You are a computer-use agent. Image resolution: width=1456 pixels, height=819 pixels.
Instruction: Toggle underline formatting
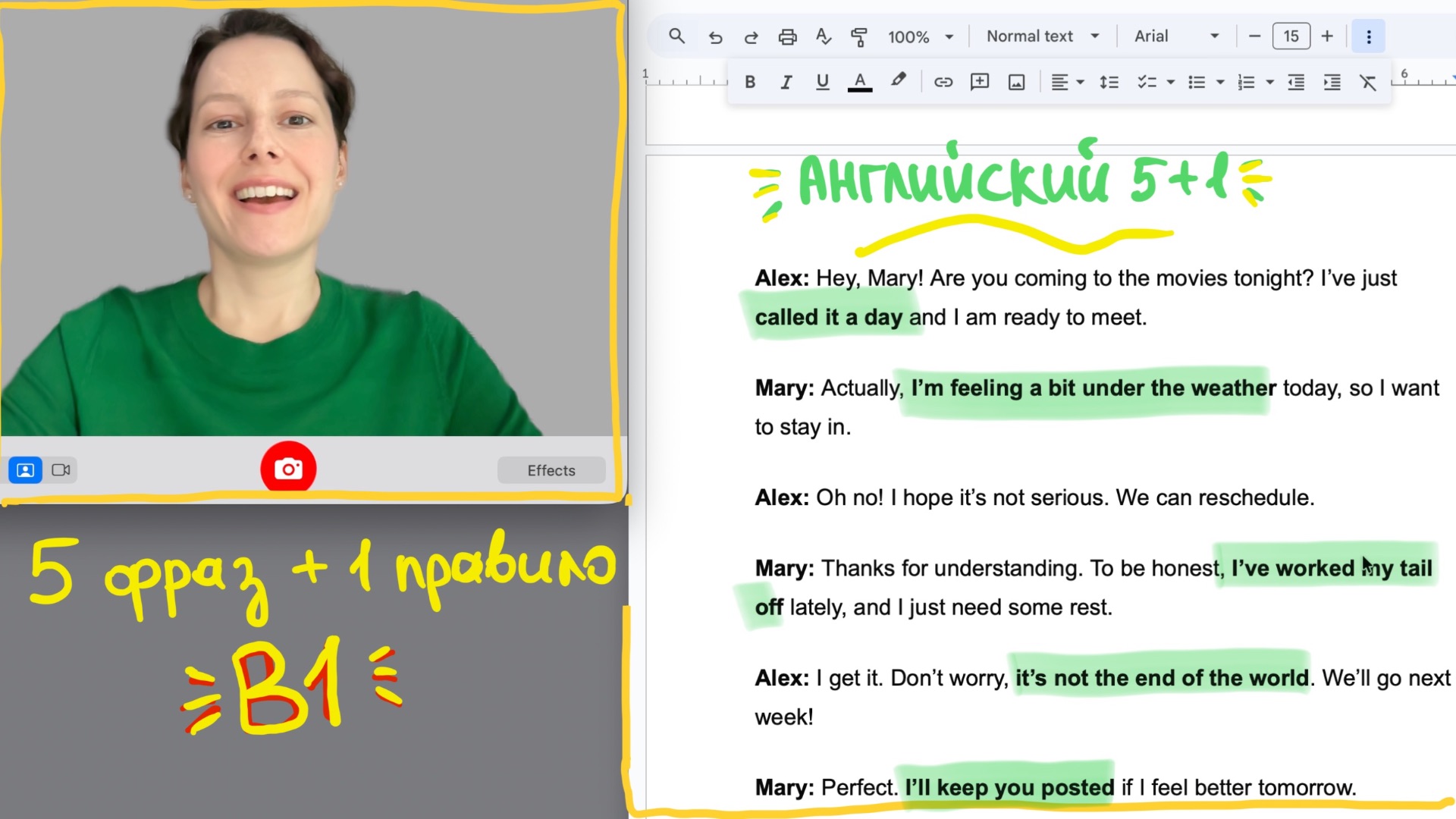click(822, 82)
